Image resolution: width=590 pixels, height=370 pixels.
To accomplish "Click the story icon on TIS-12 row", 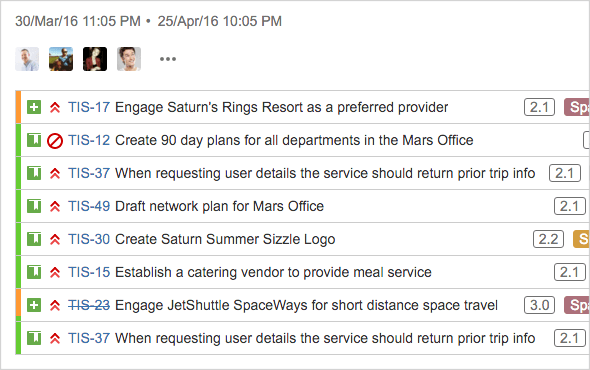I will 34,140.
